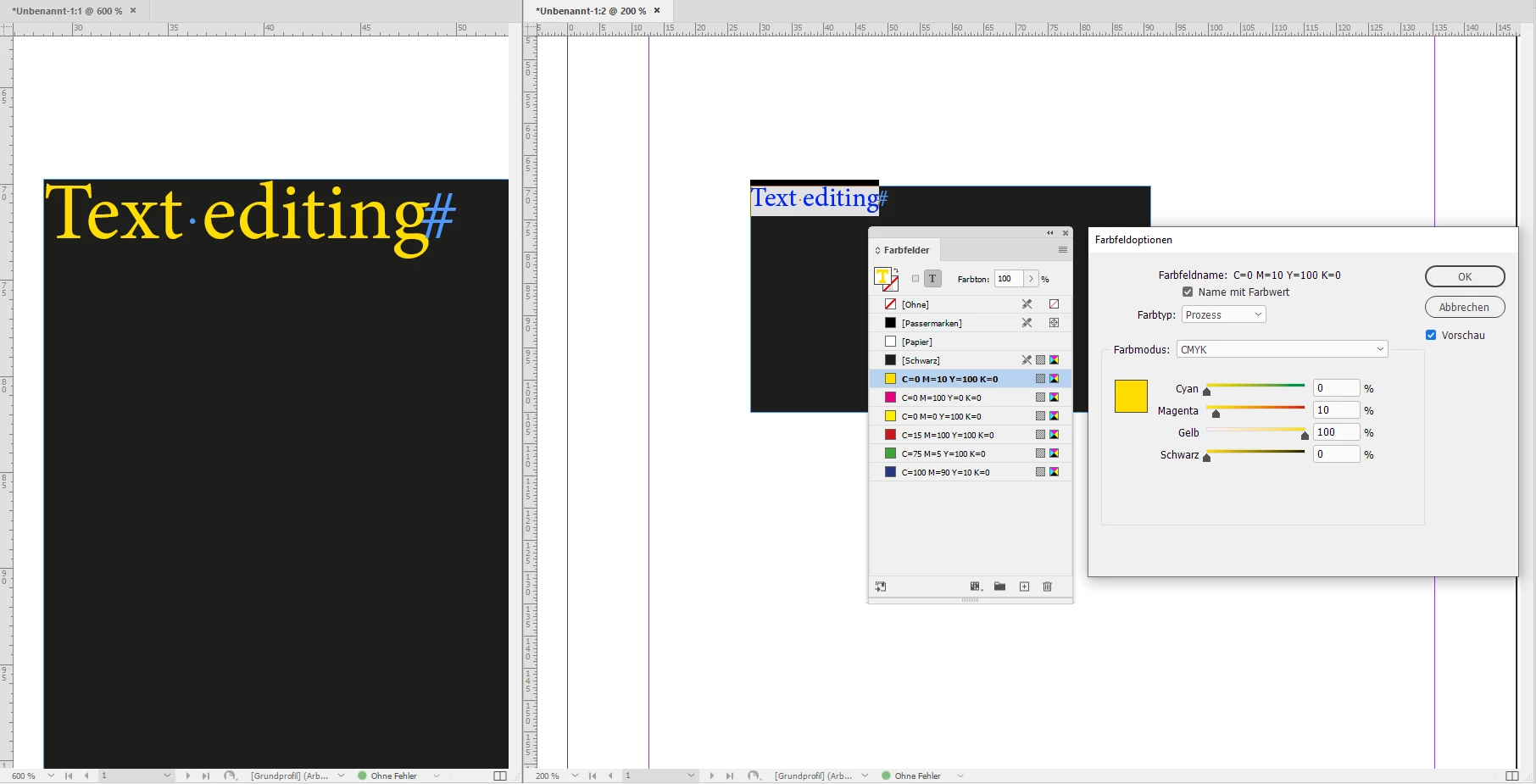
Task: Go to first page in the 600 % window
Action: (x=69, y=776)
